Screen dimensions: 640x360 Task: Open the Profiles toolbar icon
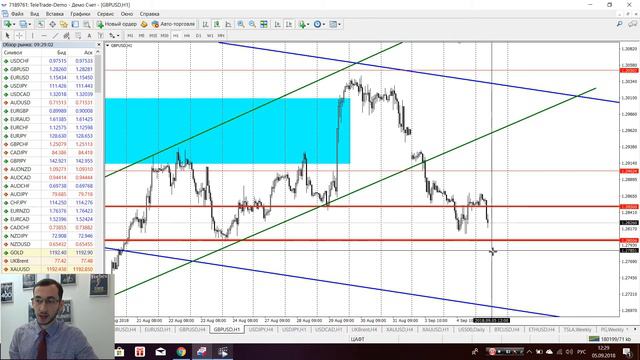coord(23,24)
